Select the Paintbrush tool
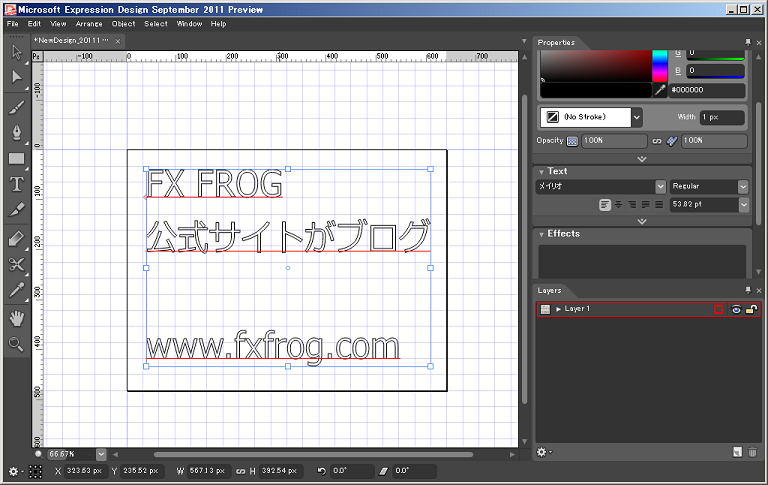Viewport: 768px width, 485px height. 16,105
